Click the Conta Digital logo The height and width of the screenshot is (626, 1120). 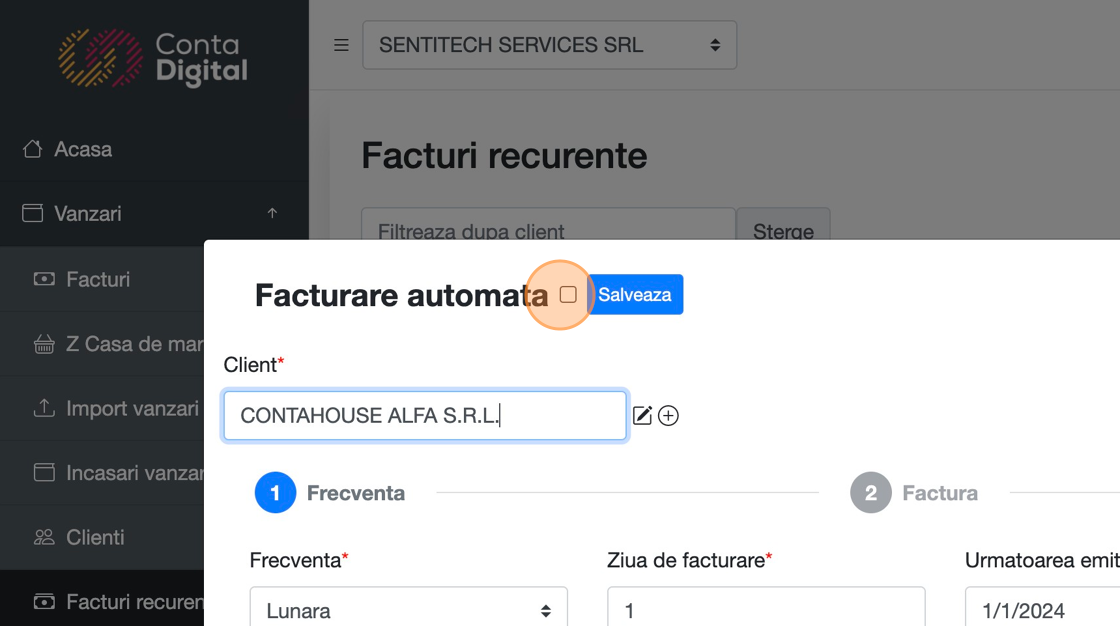tap(153, 58)
